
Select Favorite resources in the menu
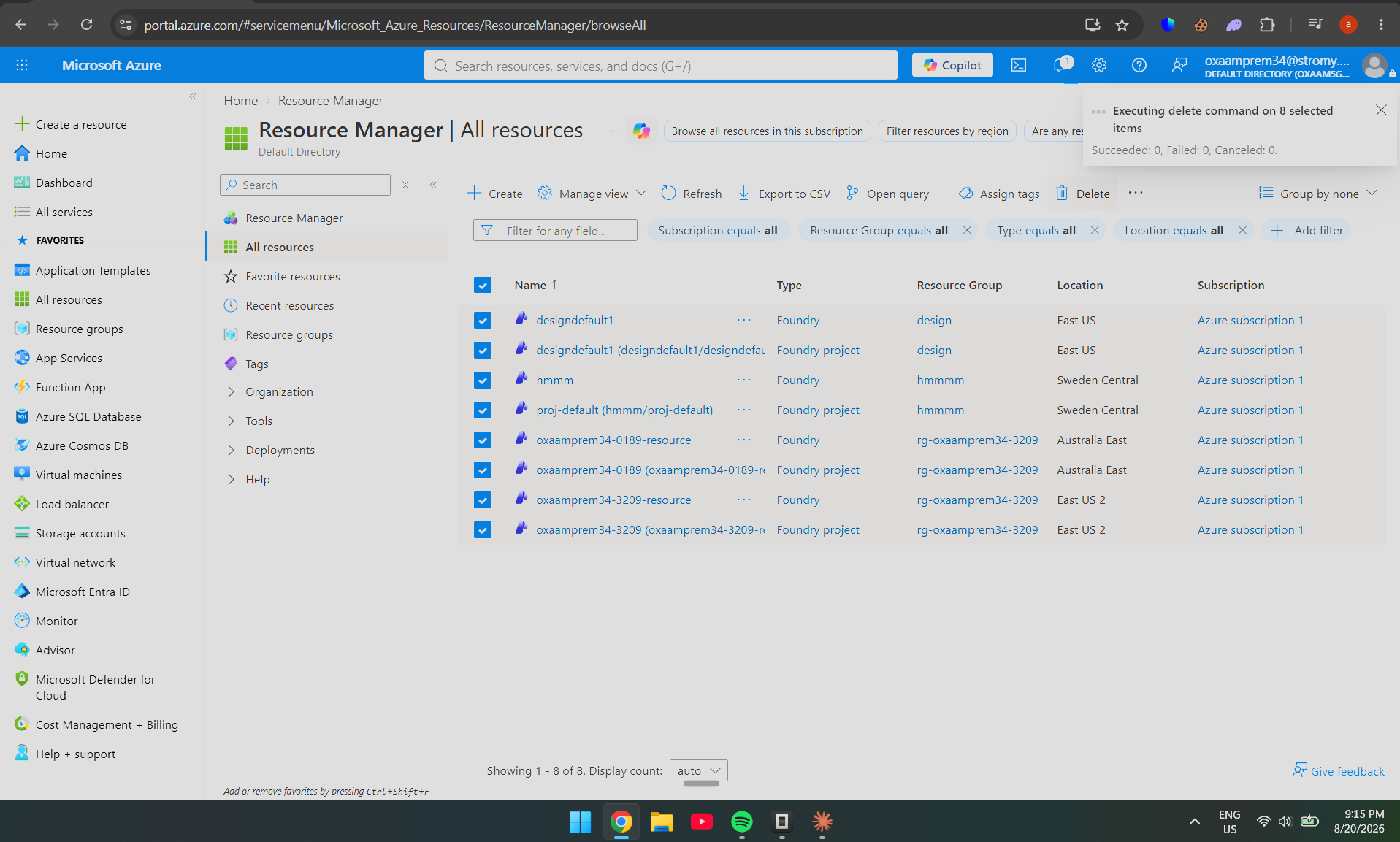click(293, 276)
